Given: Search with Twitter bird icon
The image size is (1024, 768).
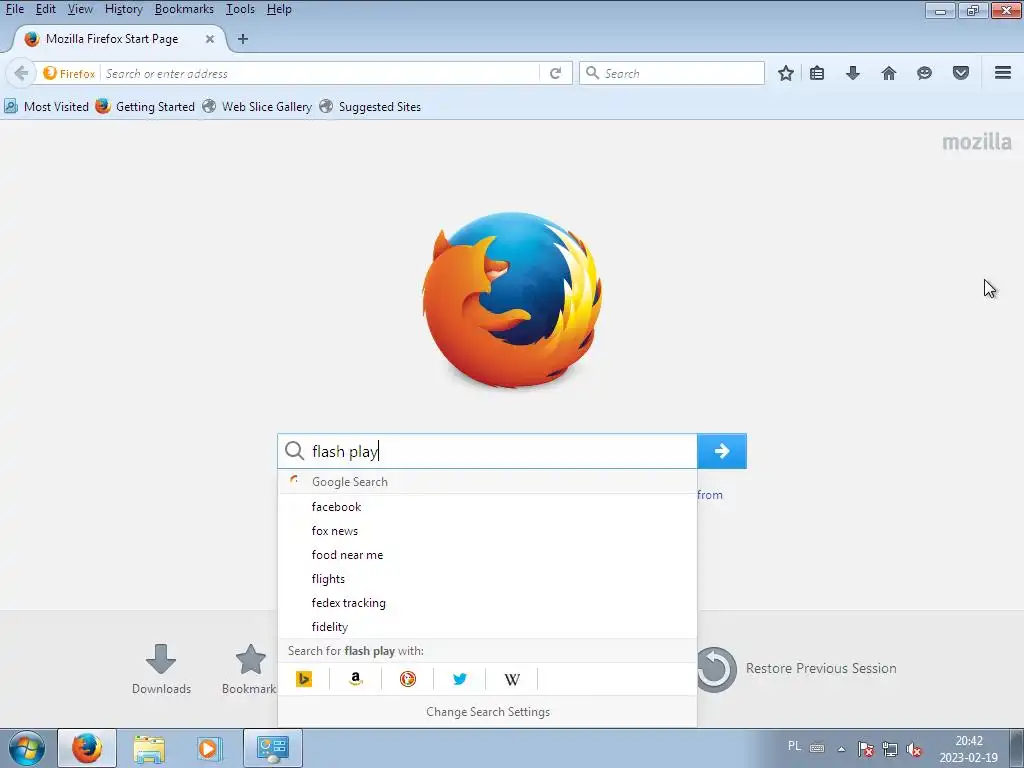Looking at the screenshot, I should (x=460, y=679).
